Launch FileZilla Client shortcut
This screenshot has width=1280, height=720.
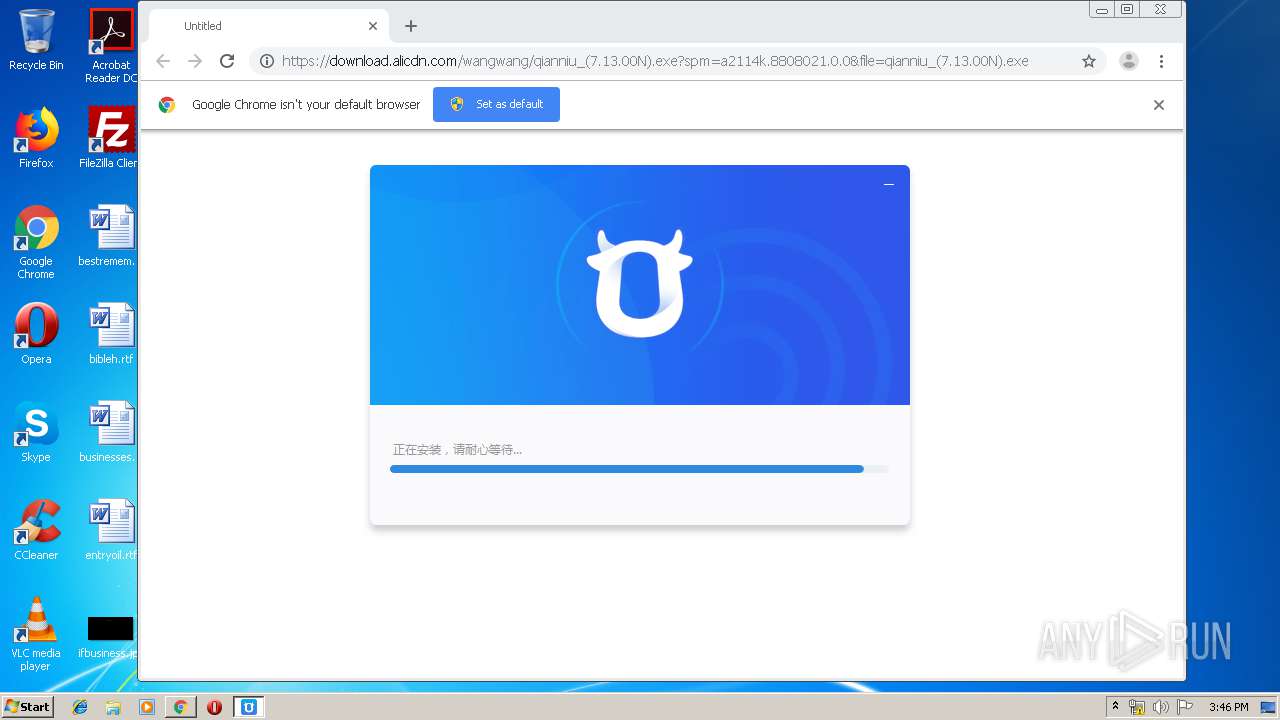[x=111, y=138]
